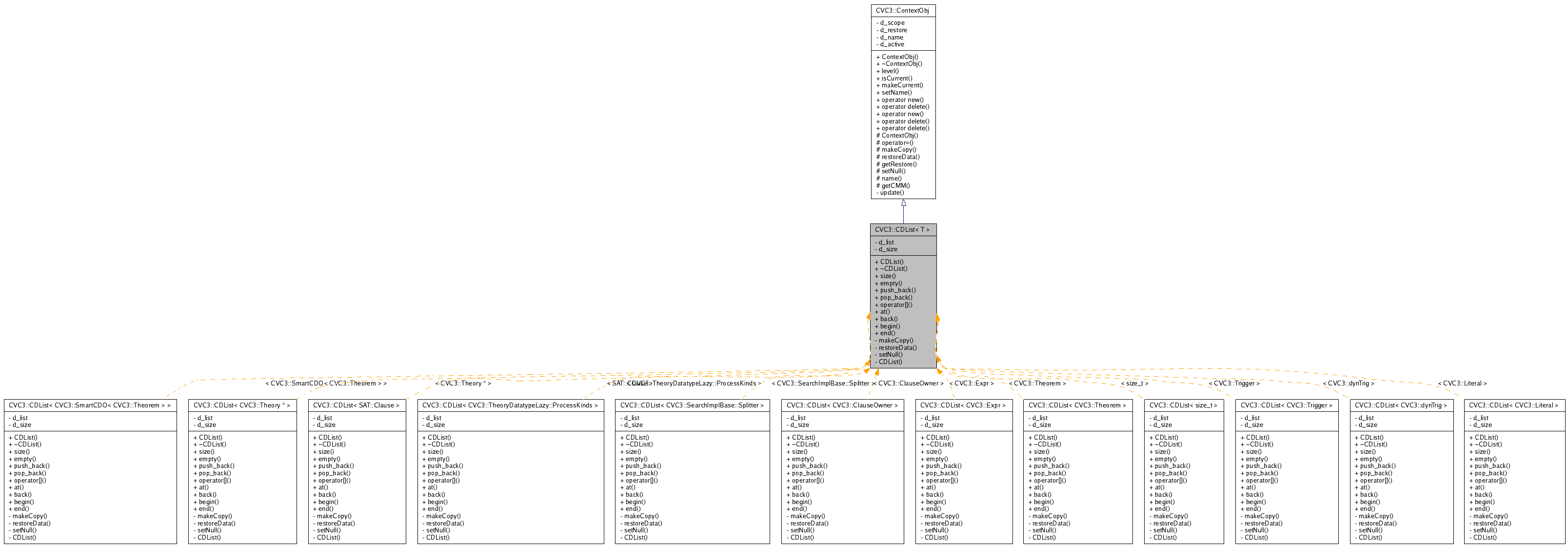This screenshot has width=1568, height=547.
Task: Click the < CVC3::Literal > edge label
Action: click(x=1462, y=383)
